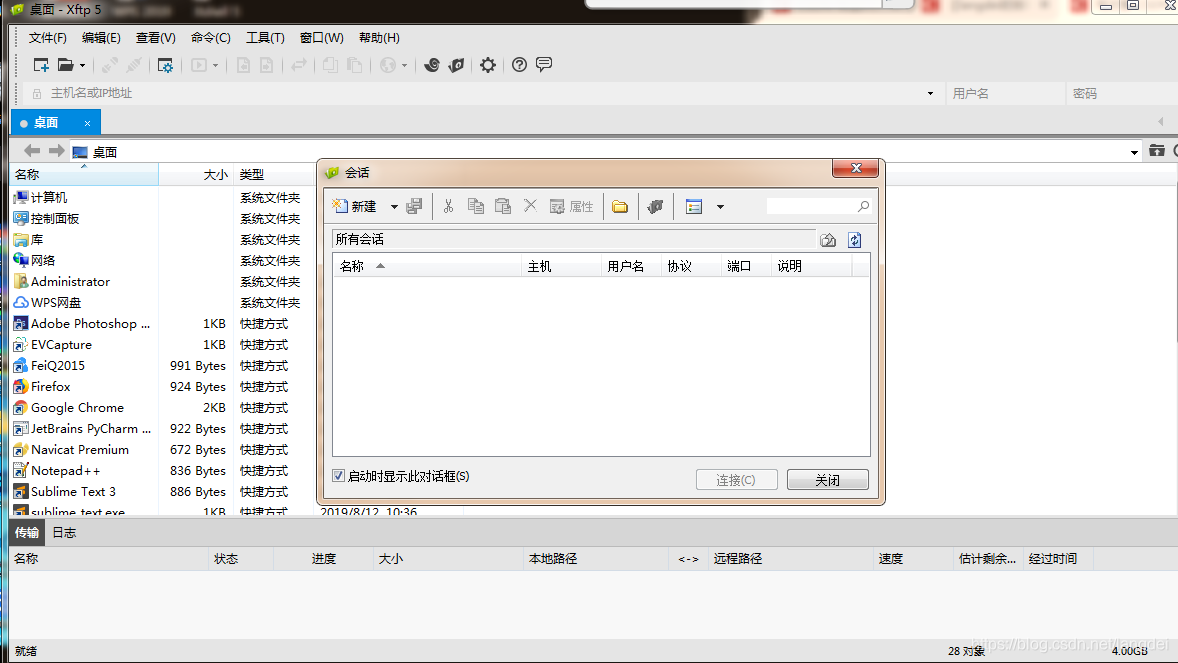This screenshot has height=663, width=1178.
Task: Select Google Chrome shortcut in file list
Action: (77, 407)
